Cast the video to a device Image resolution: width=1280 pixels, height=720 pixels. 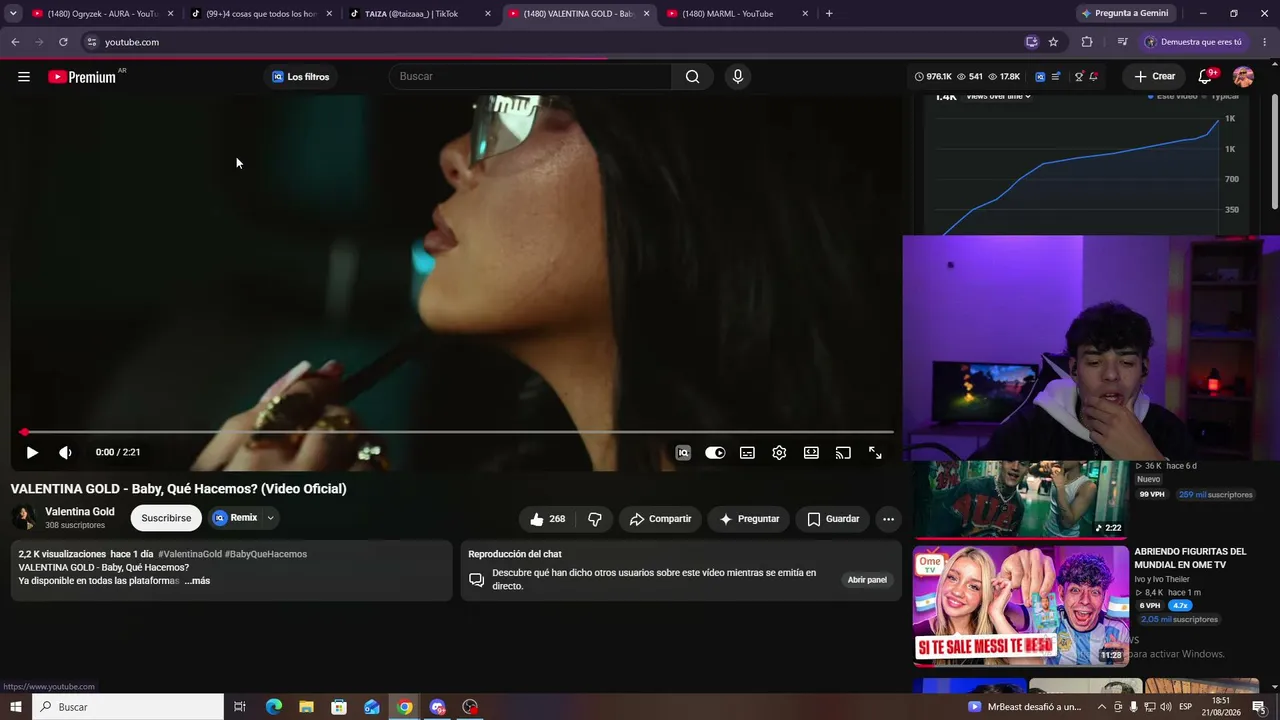tap(843, 453)
